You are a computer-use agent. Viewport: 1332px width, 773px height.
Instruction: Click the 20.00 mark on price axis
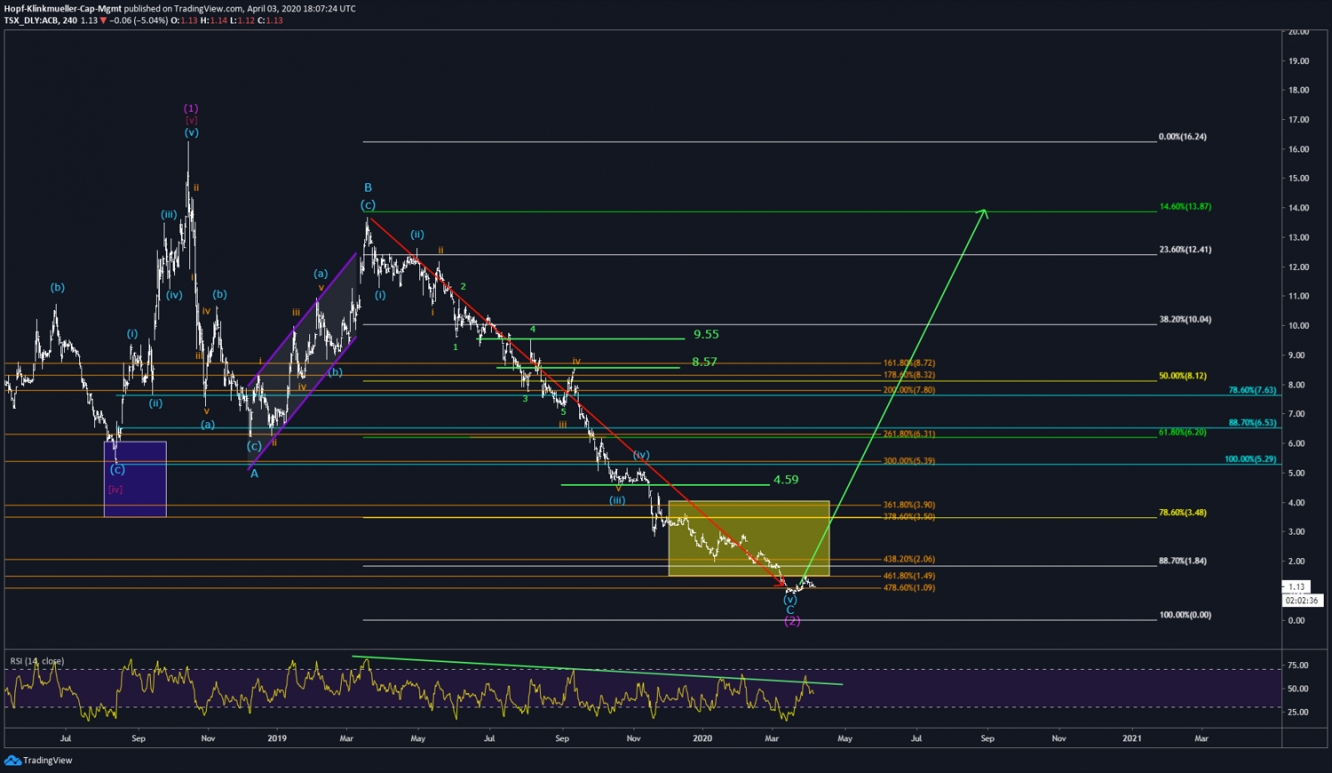(1299, 32)
